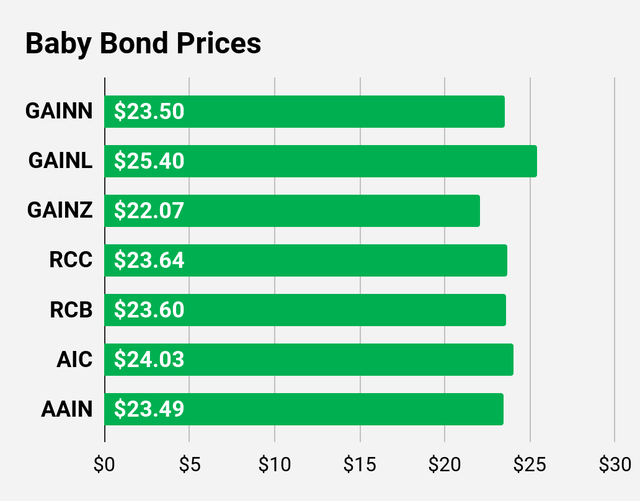Image resolution: width=640 pixels, height=501 pixels.
Task: Click the AIC category label
Action: (x=76, y=359)
